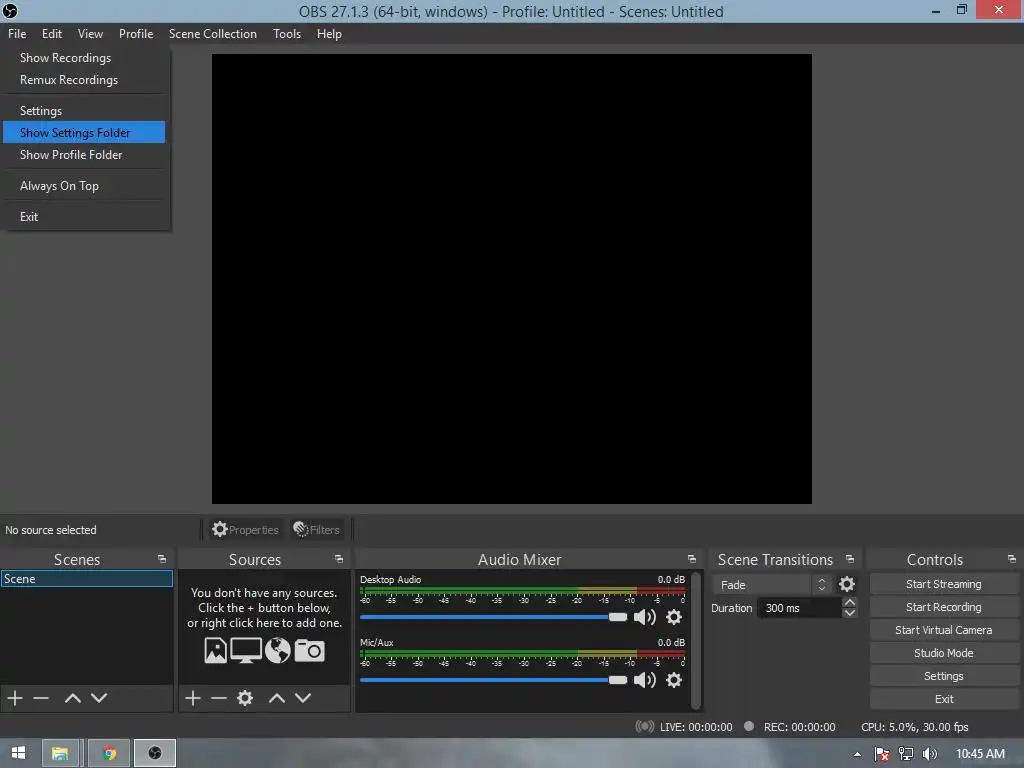
Task: Add a new scene with plus icon
Action: pyautogui.click(x=15, y=698)
